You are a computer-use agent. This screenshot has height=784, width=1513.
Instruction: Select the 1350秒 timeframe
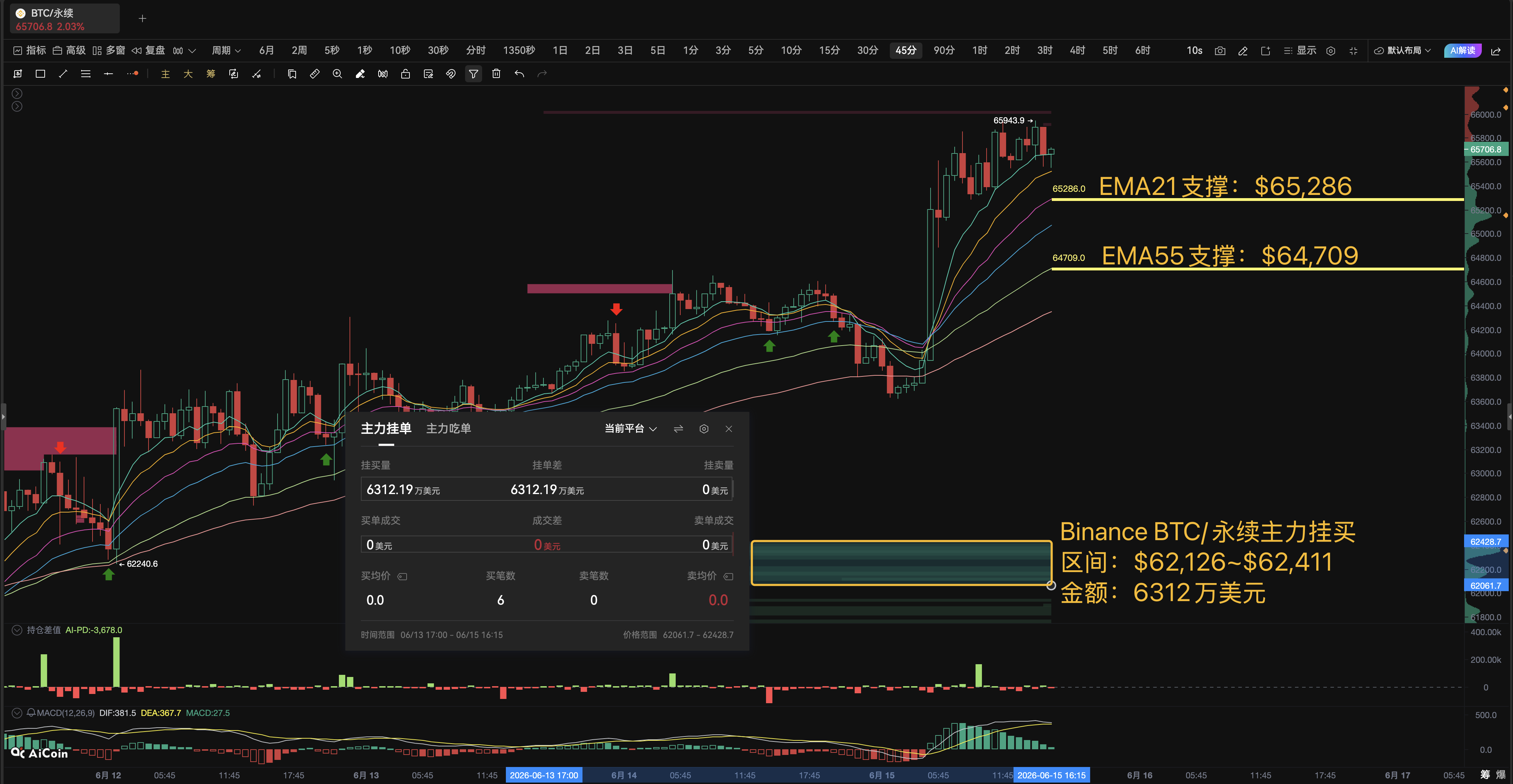(x=519, y=51)
